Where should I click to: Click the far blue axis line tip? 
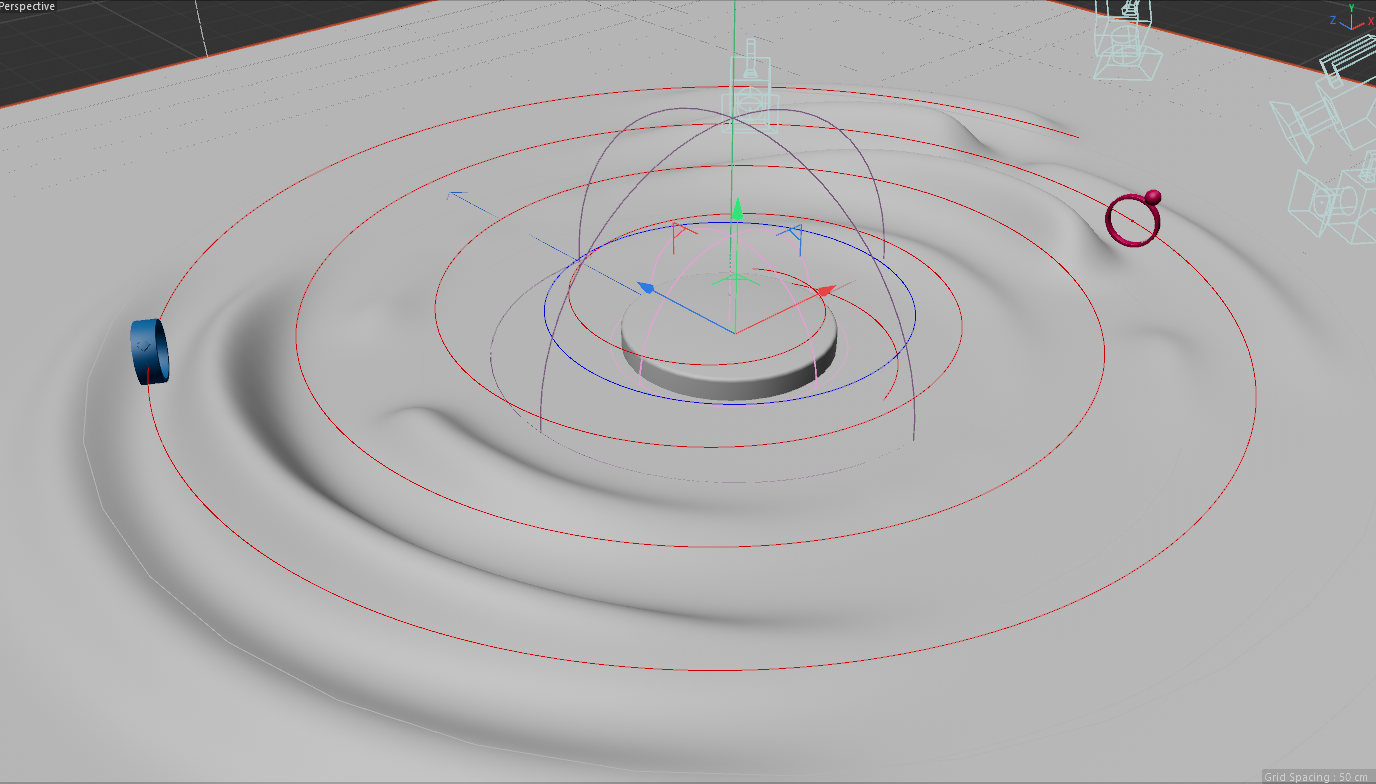click(455, 194)
